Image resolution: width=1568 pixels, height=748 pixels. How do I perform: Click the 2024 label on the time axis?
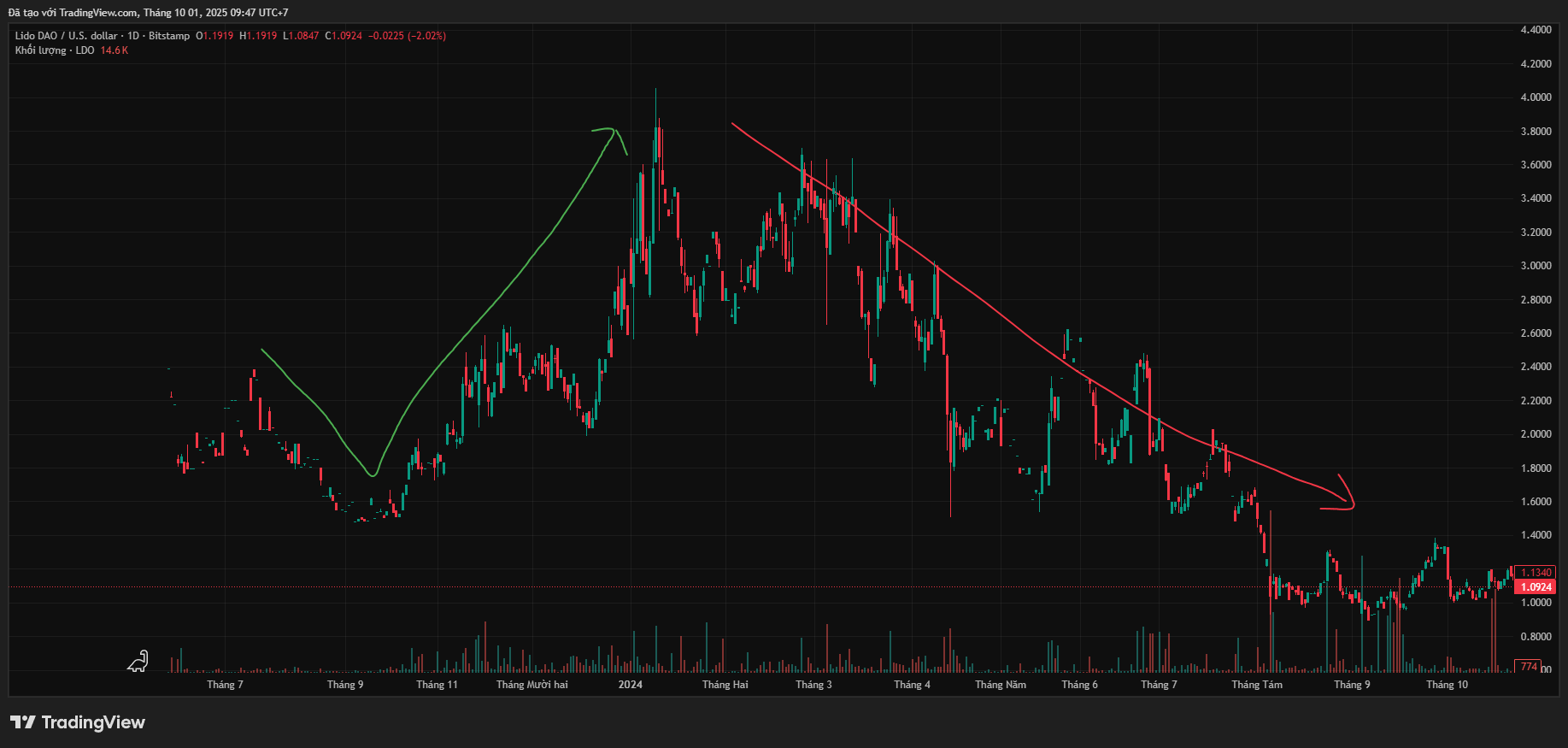(631, 685)
